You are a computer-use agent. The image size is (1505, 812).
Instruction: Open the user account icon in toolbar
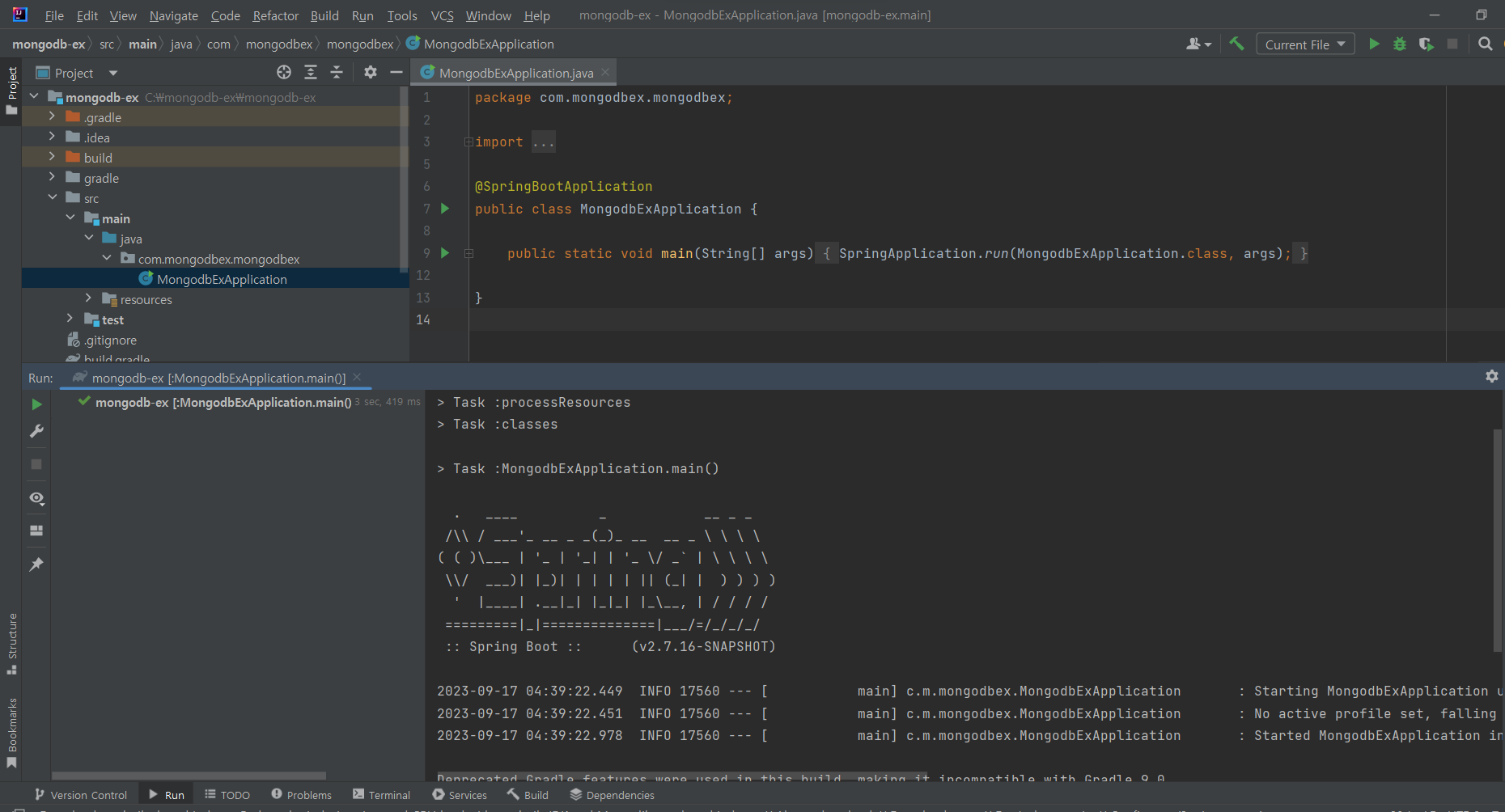pos(1198,44)
